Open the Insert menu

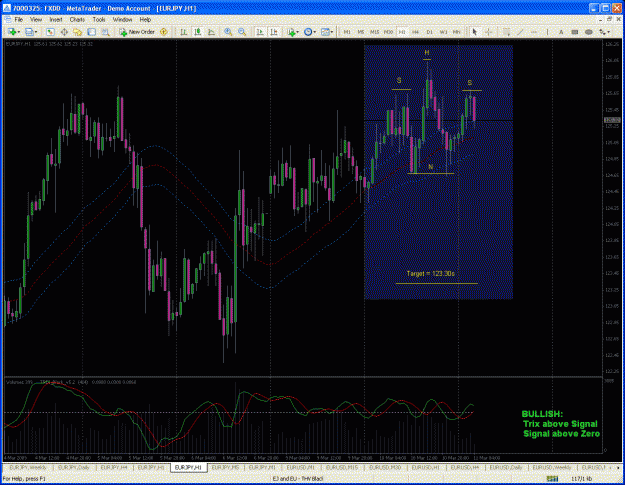(56, 20)
